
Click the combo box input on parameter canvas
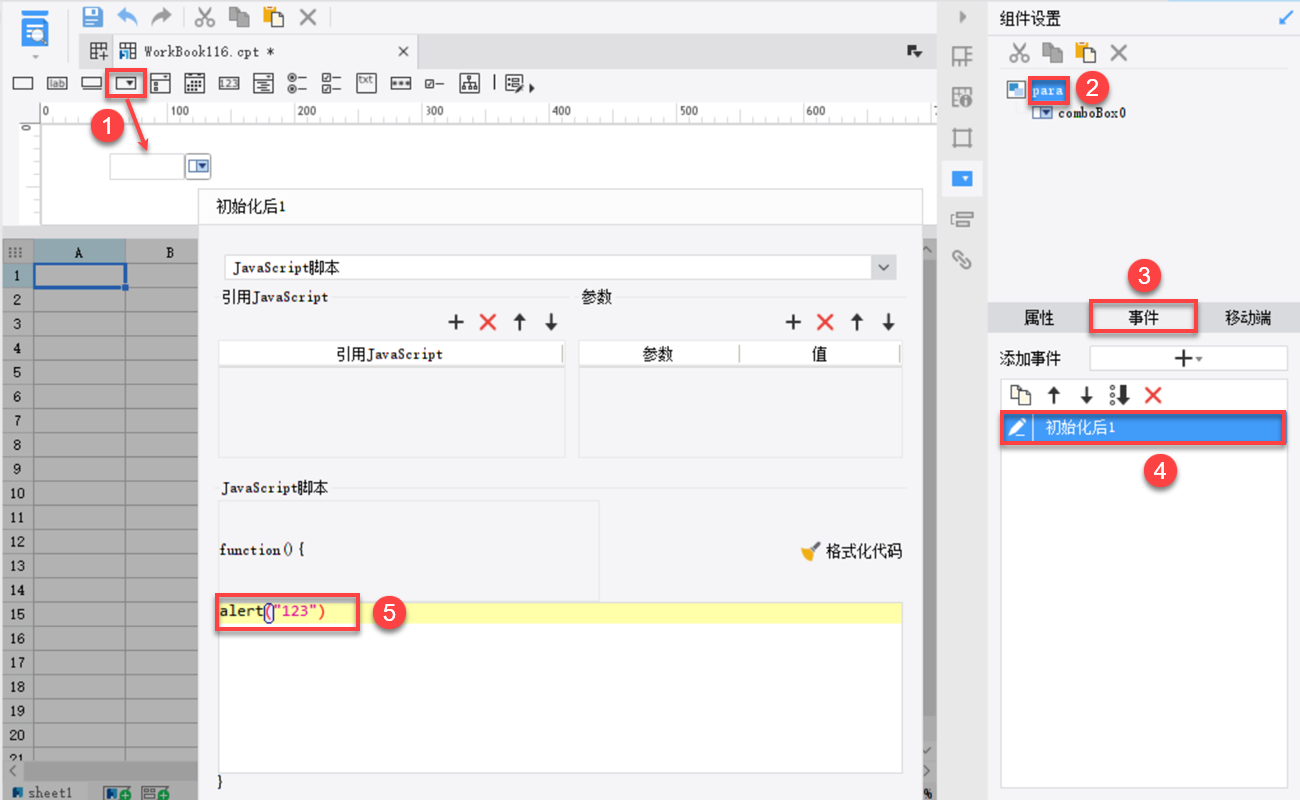147,166
